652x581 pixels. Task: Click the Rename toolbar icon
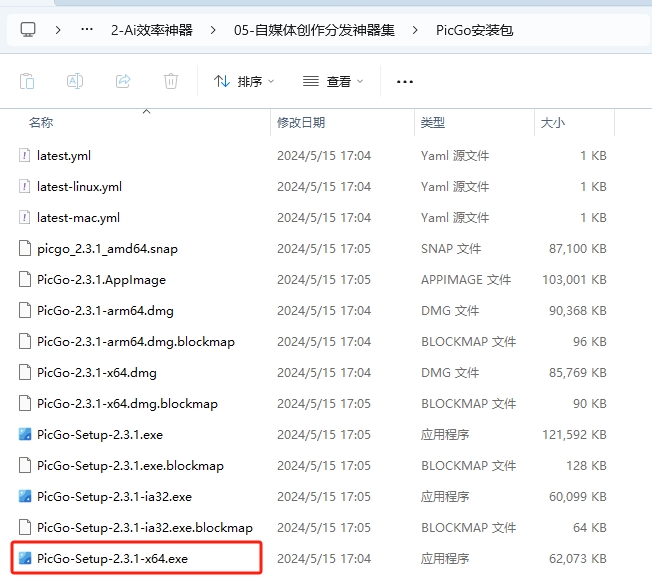click(75, 81)
